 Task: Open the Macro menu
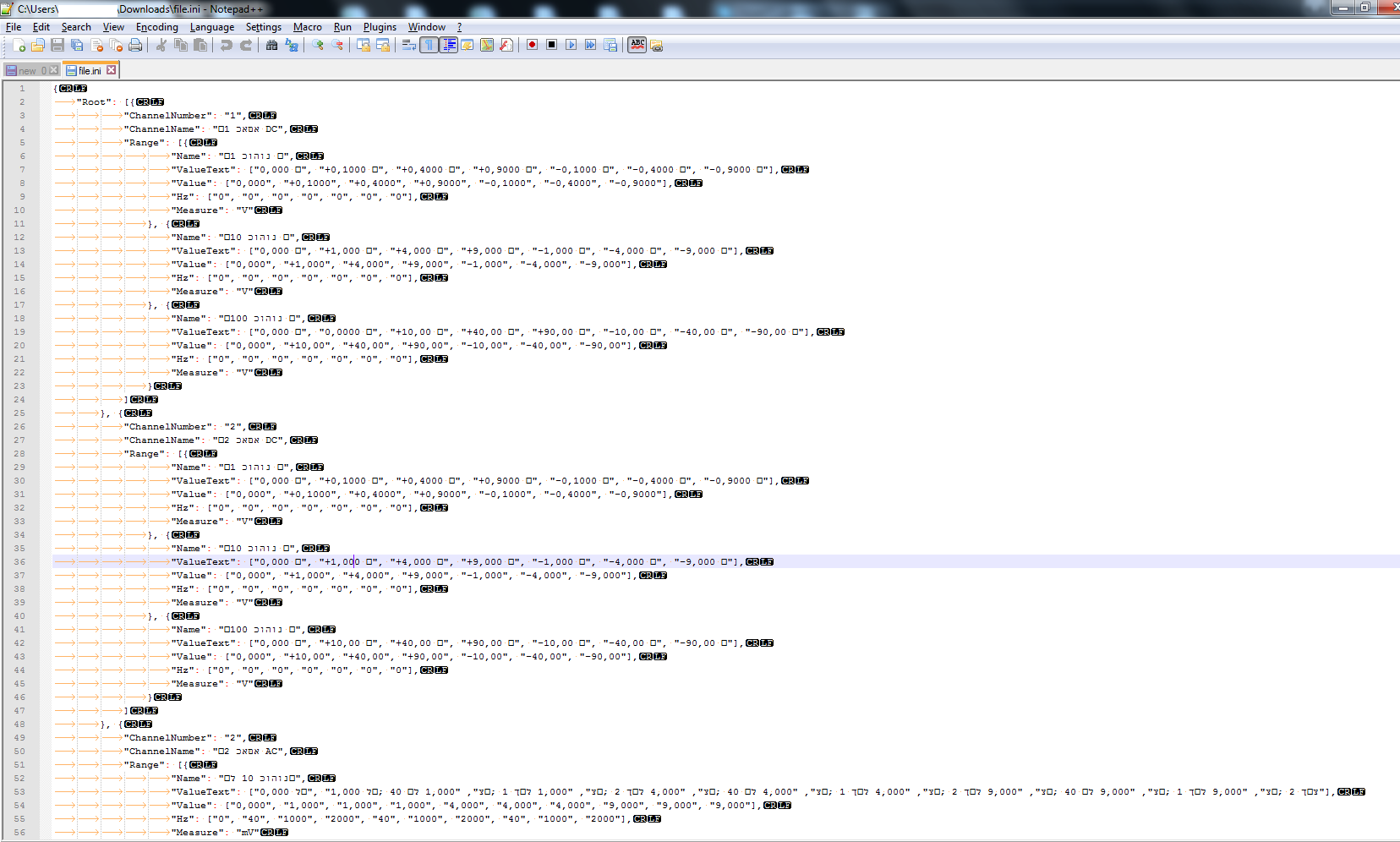pos(308,26)
